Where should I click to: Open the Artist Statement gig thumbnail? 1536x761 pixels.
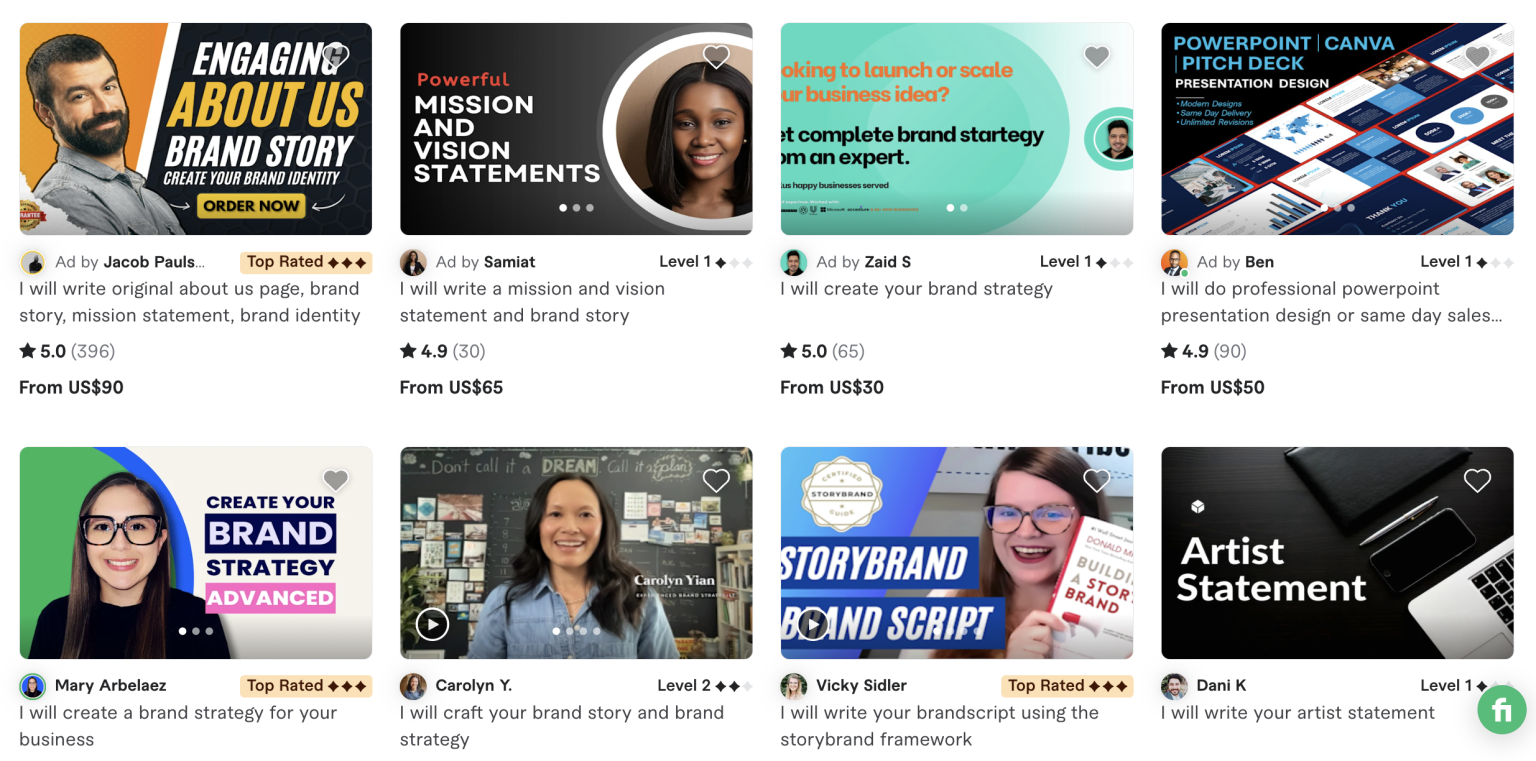point(1337,553)
